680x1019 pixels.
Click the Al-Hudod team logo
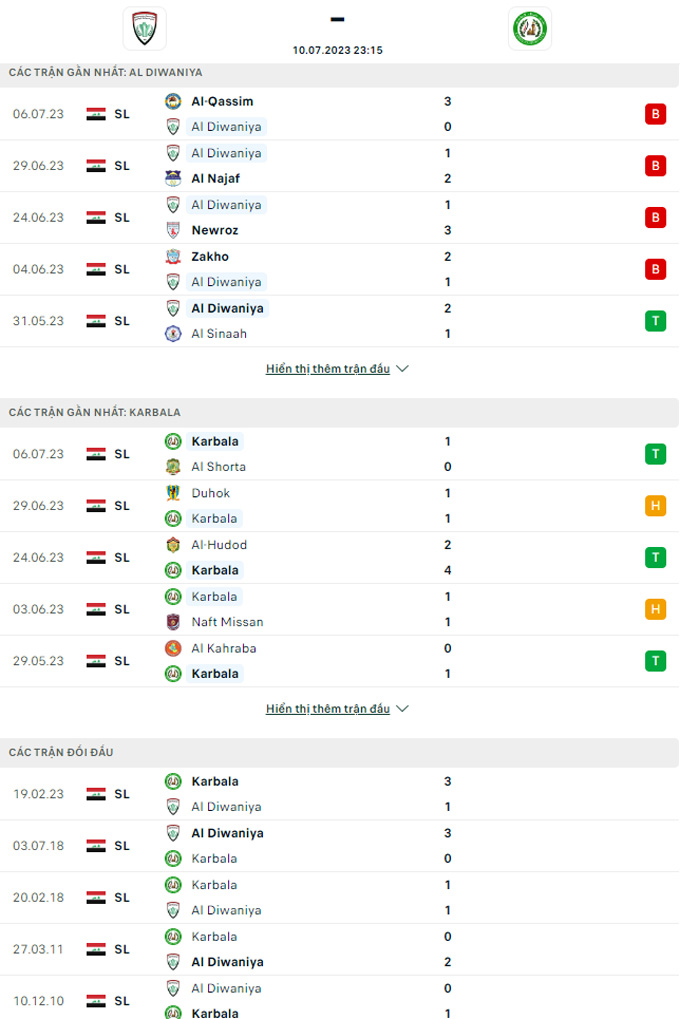(173, 545)
